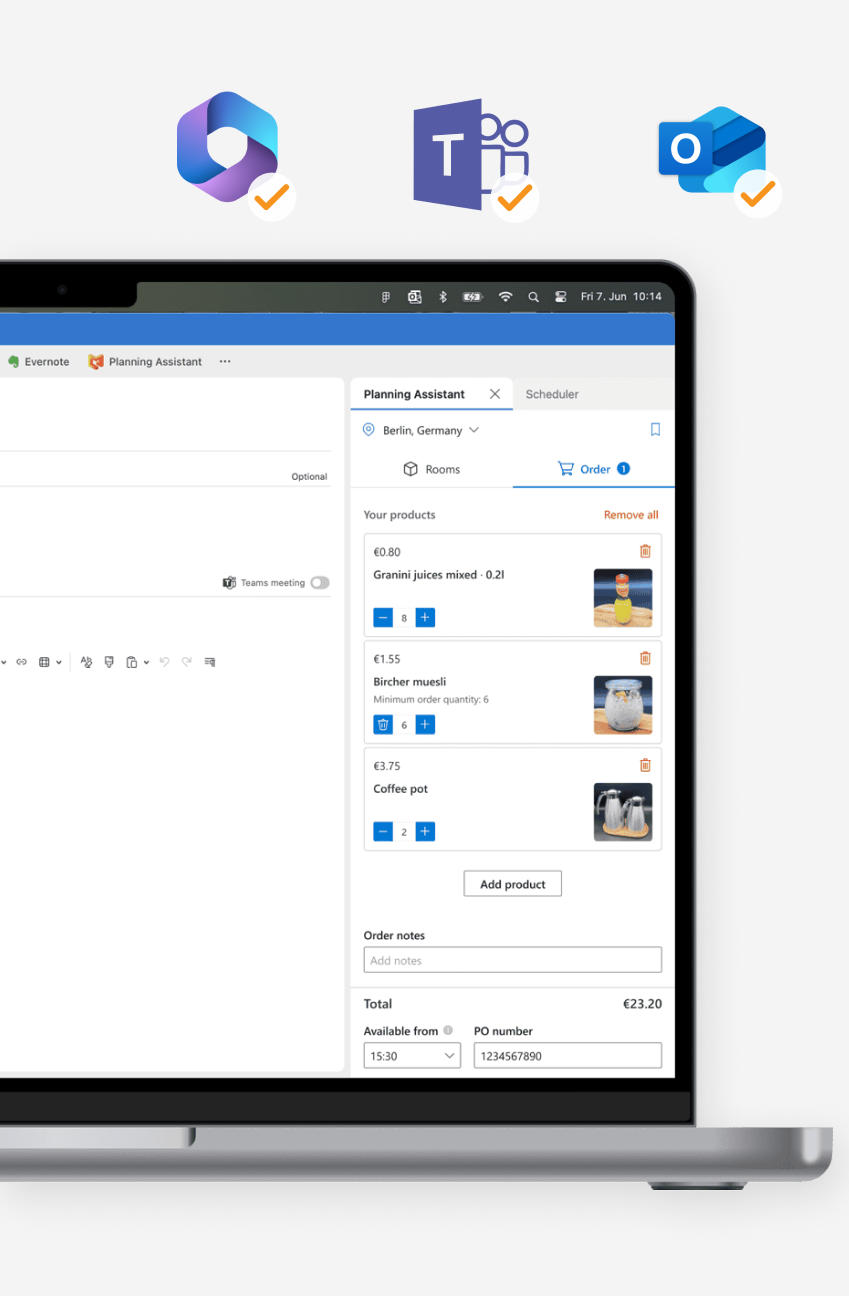The image size is (849, 1296).
Task: Decrease Granini juices quantity
Action: coord(383,618)
